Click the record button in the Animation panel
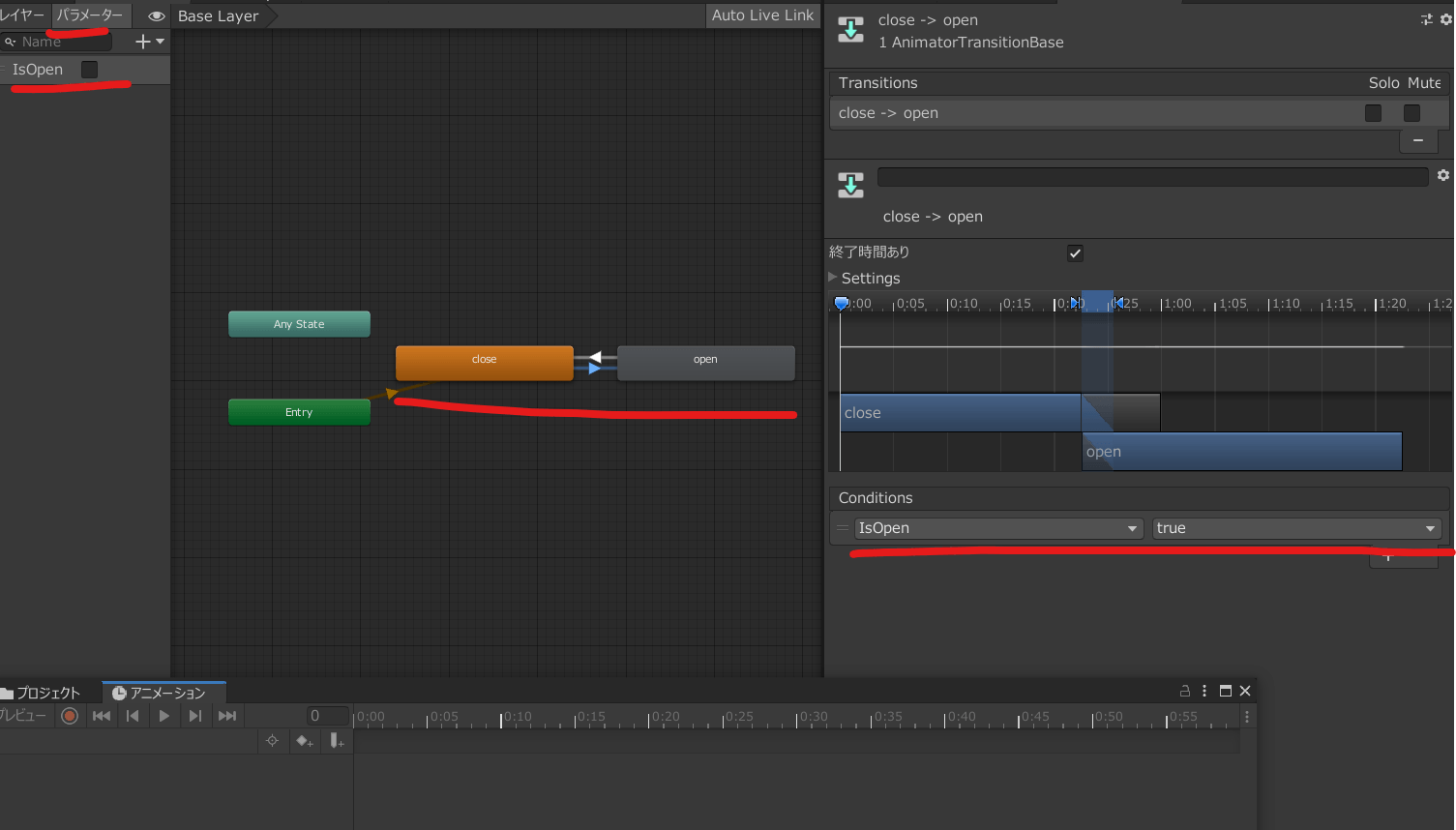 [70, 716]
